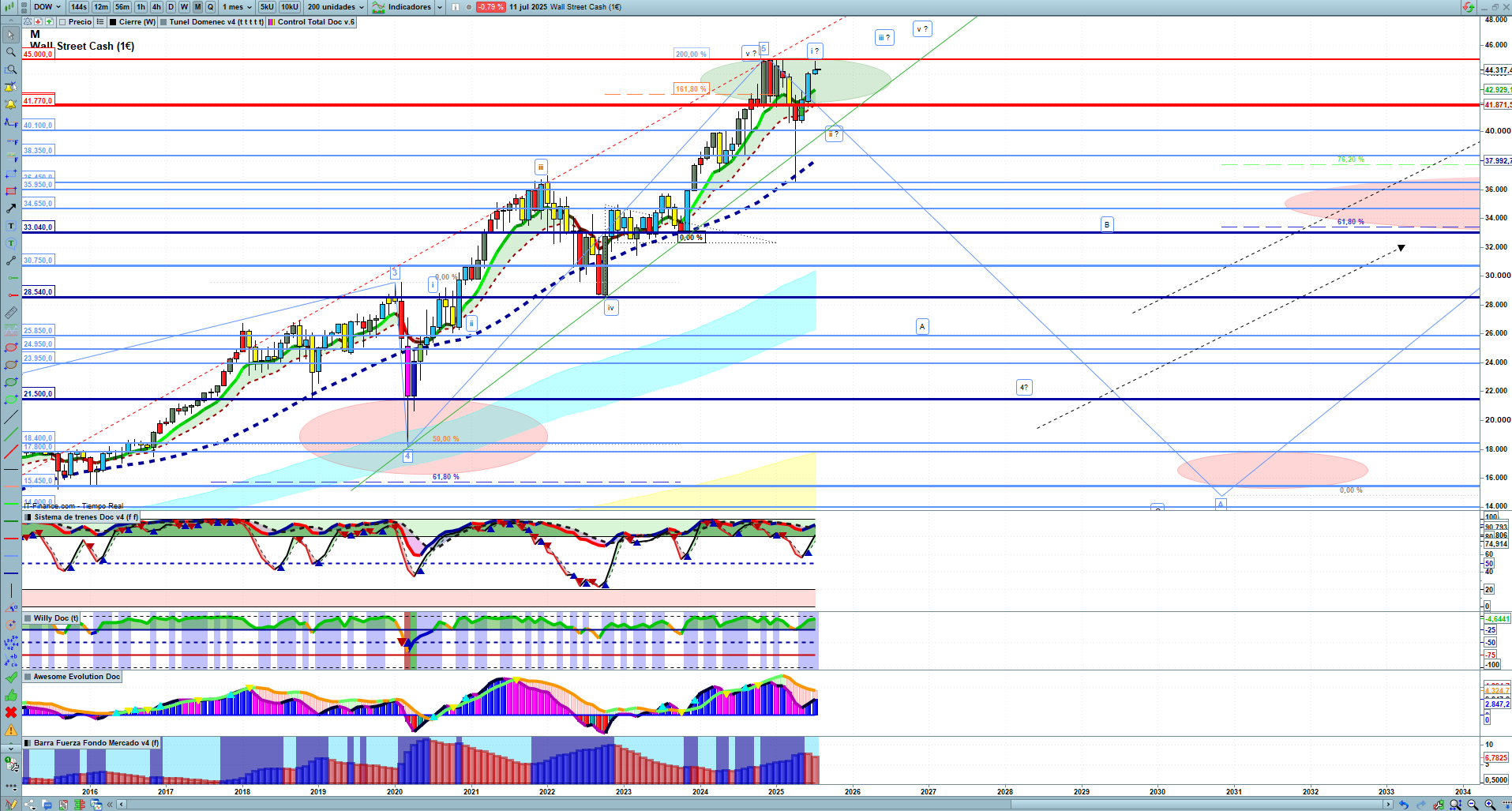
Task: Click the -0,79 % change badge
Action: 490,7
